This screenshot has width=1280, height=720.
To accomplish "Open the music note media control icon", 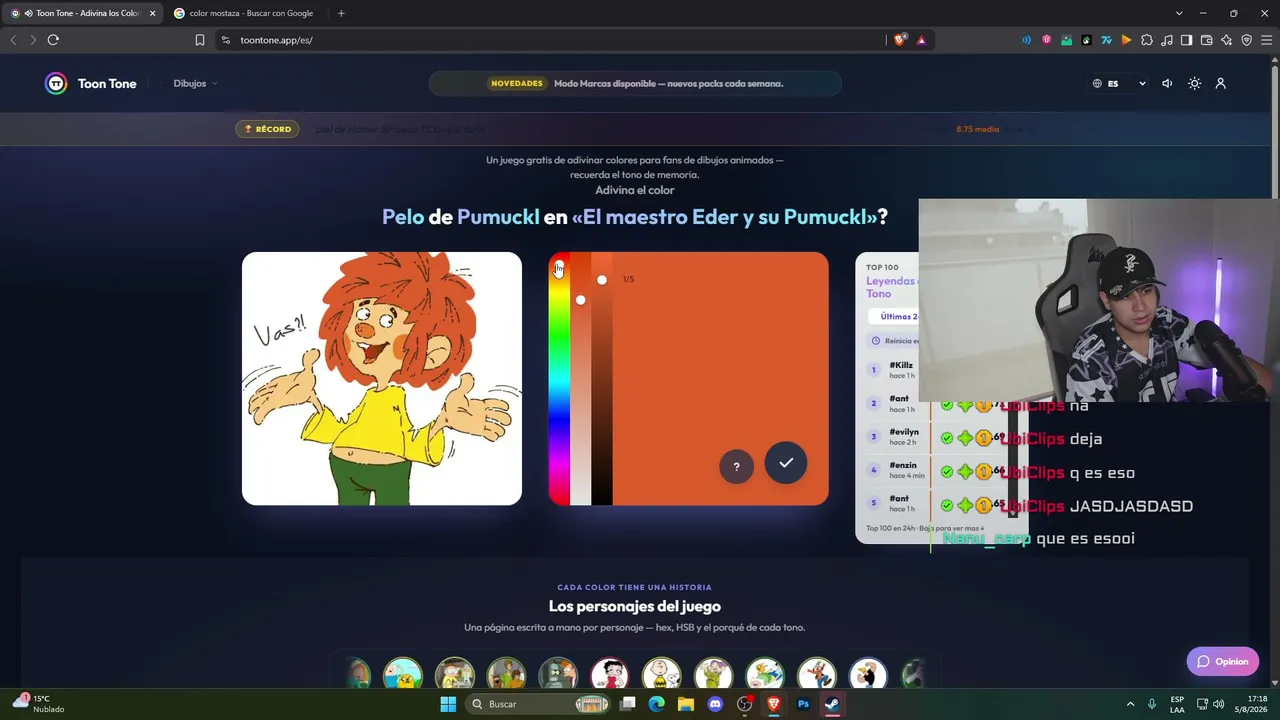I will point(1166,40).
